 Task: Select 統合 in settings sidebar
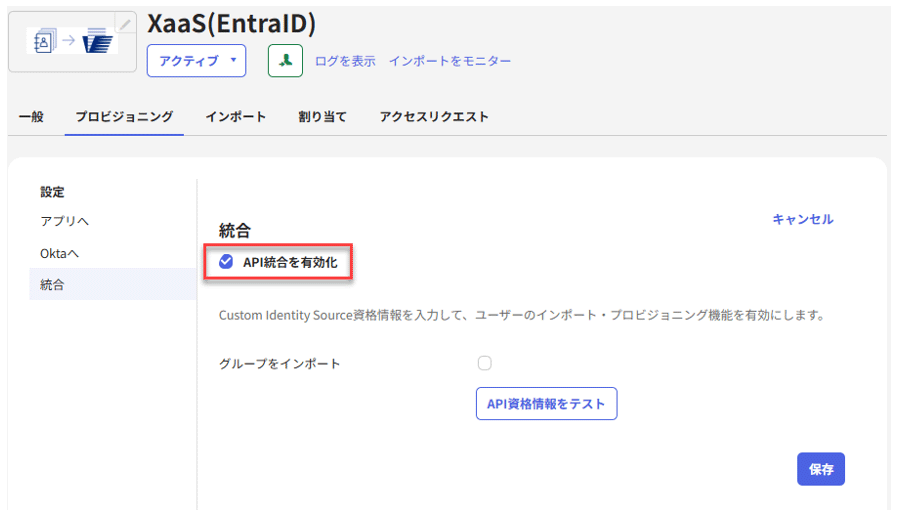click(52, 285)
